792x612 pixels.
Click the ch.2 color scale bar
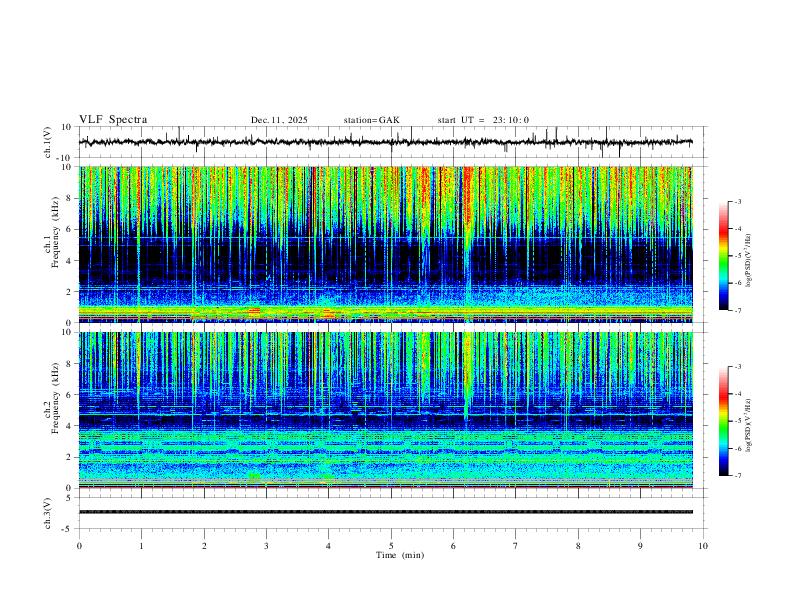724,421
